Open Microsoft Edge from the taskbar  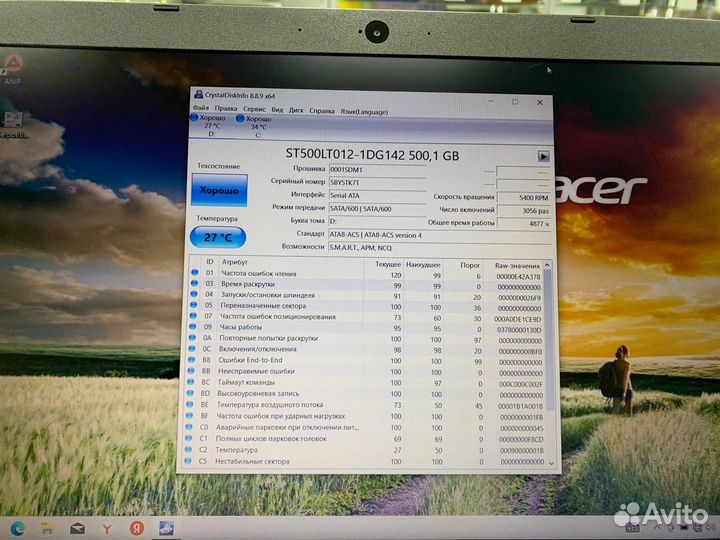pyautogui.click(x=17, y=528)
